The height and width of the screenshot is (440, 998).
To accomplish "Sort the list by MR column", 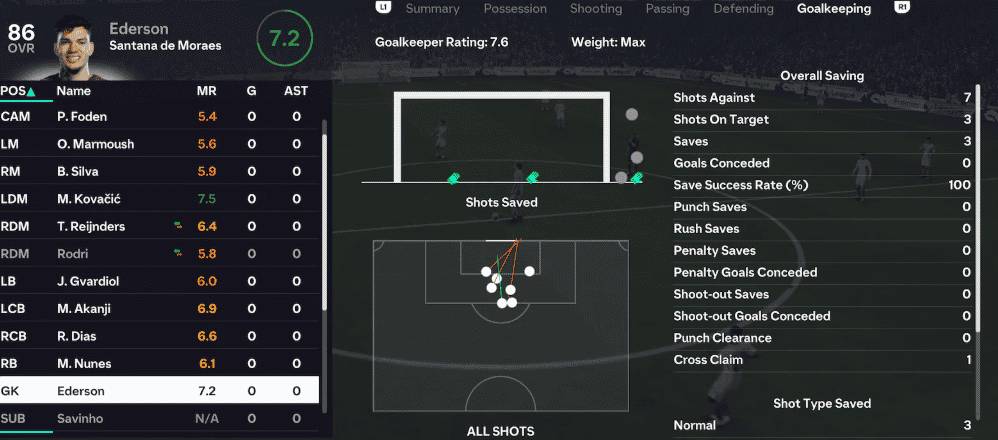I will [x=207, y=91].
